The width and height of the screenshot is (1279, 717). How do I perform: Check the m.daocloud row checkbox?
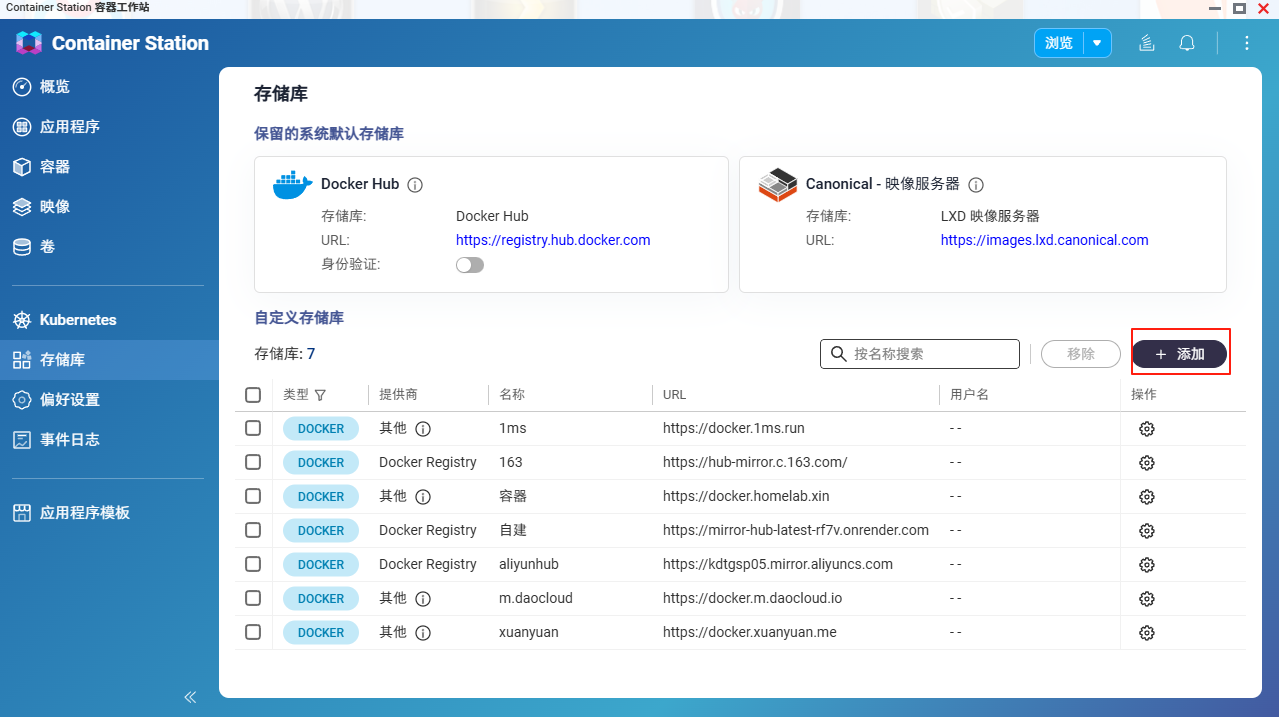[x=253, y=598]
